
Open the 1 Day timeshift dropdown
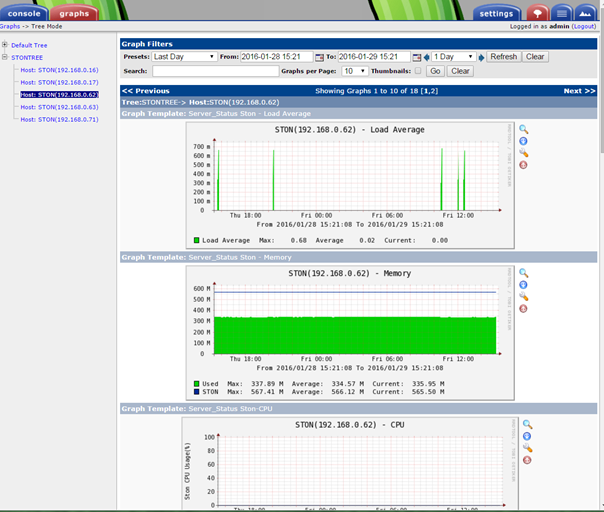(x=454, y=57)
